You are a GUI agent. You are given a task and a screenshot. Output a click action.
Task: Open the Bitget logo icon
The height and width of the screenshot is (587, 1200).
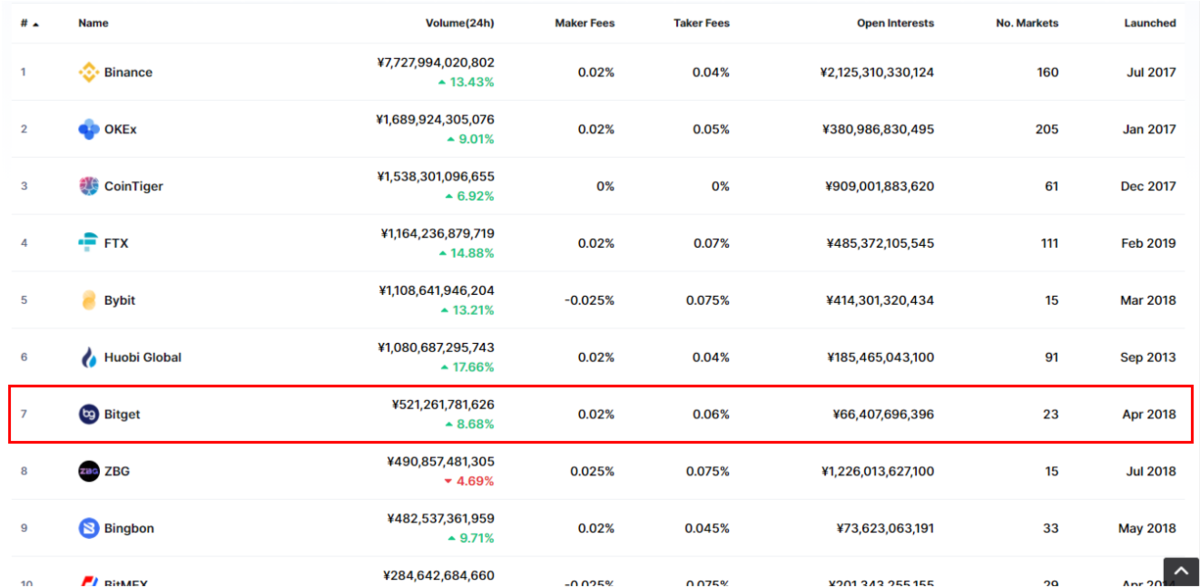point(88,414)
